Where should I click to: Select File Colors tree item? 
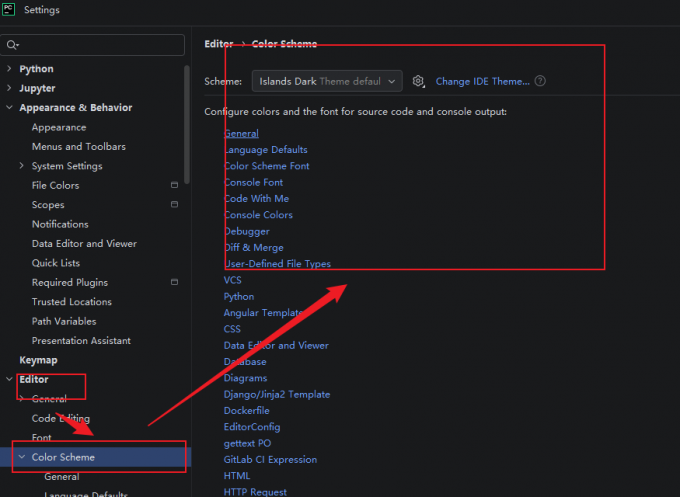(x=56, y=186)
